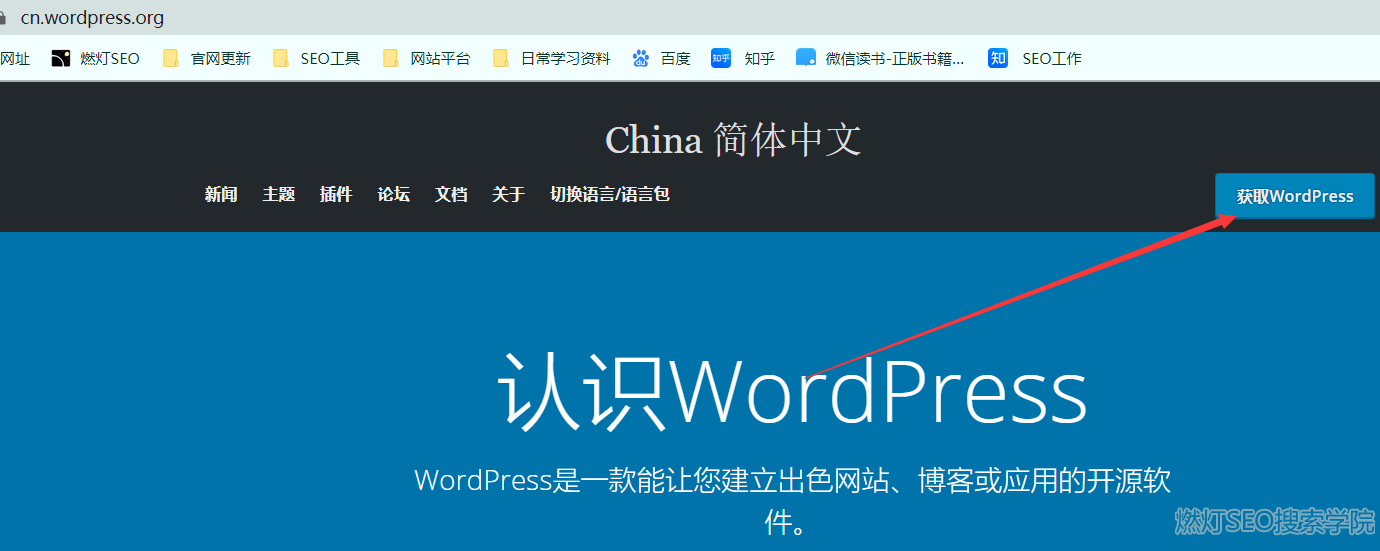Open the 微信读书 bookmark
The height and width of the screenshot is (551, 1380).
coord(880,58)
